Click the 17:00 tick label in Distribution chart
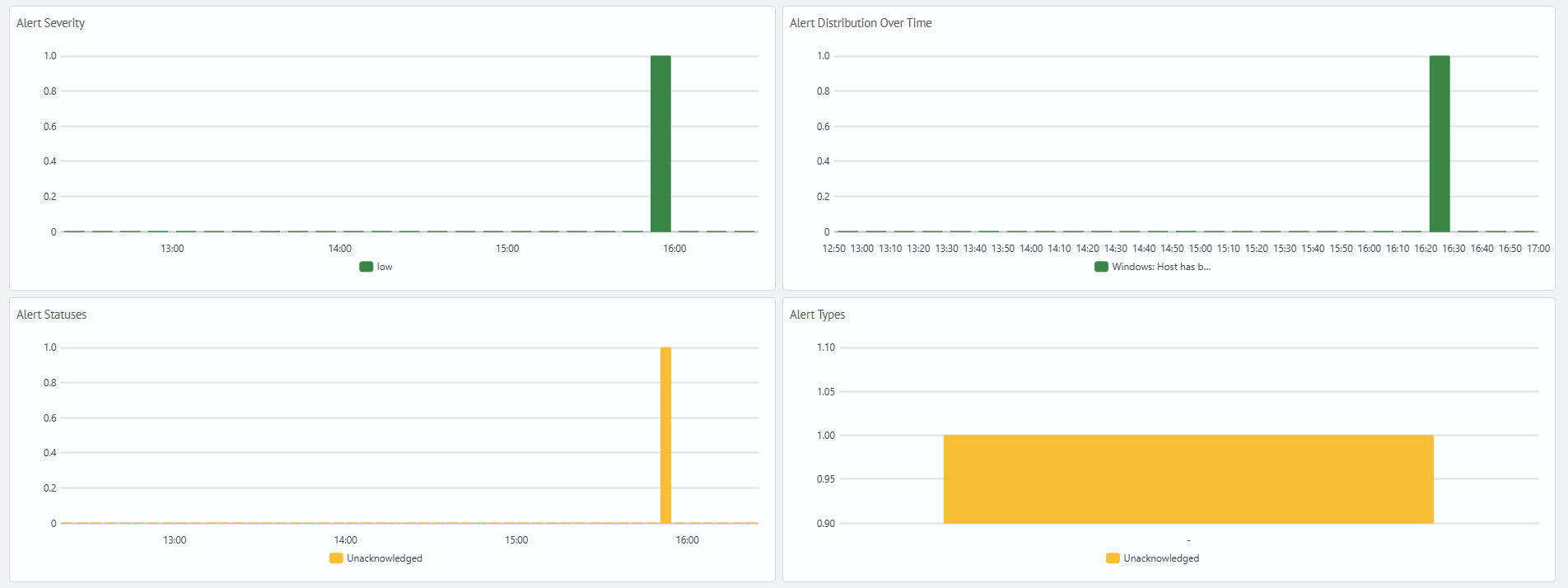1568x588 pixels. pos(1538,249)
